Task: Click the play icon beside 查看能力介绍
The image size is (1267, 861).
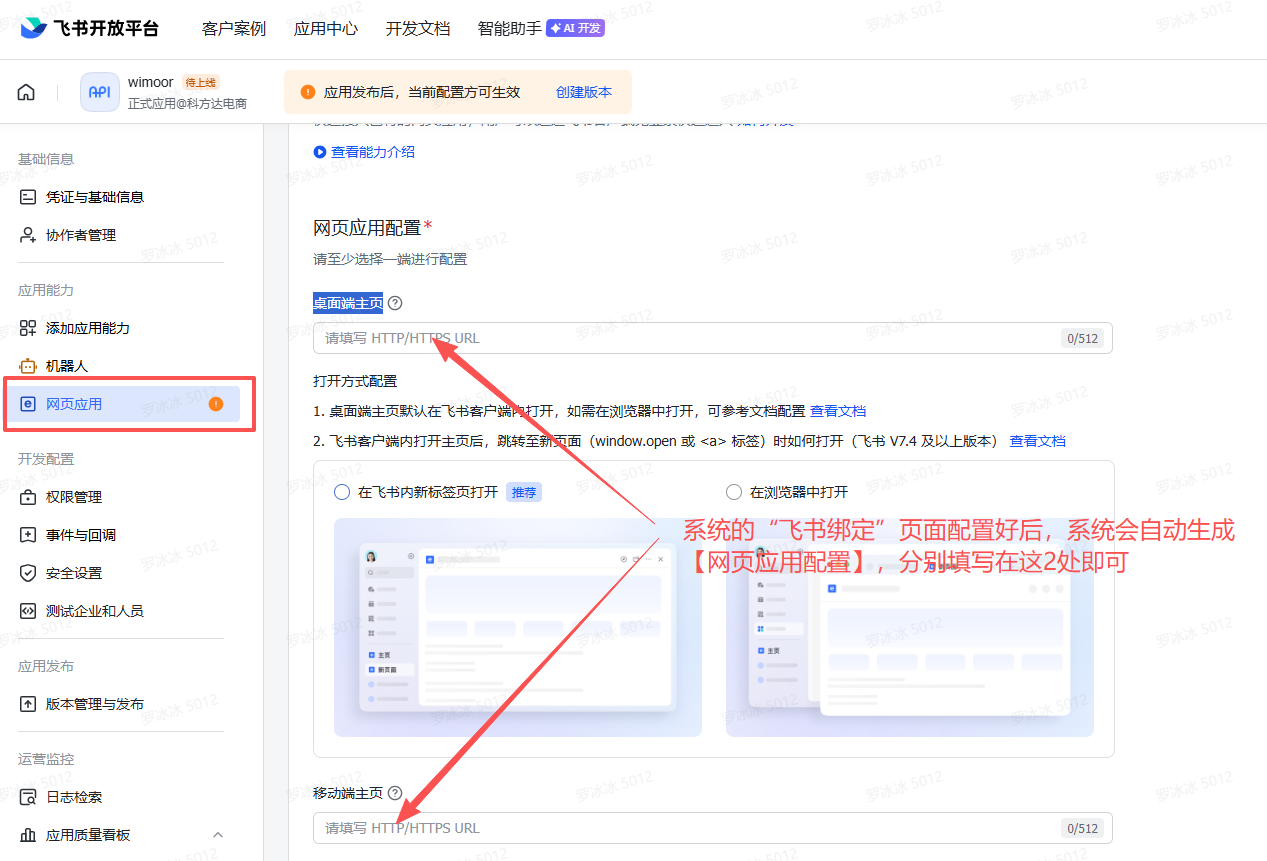Action: coord(320,152)
